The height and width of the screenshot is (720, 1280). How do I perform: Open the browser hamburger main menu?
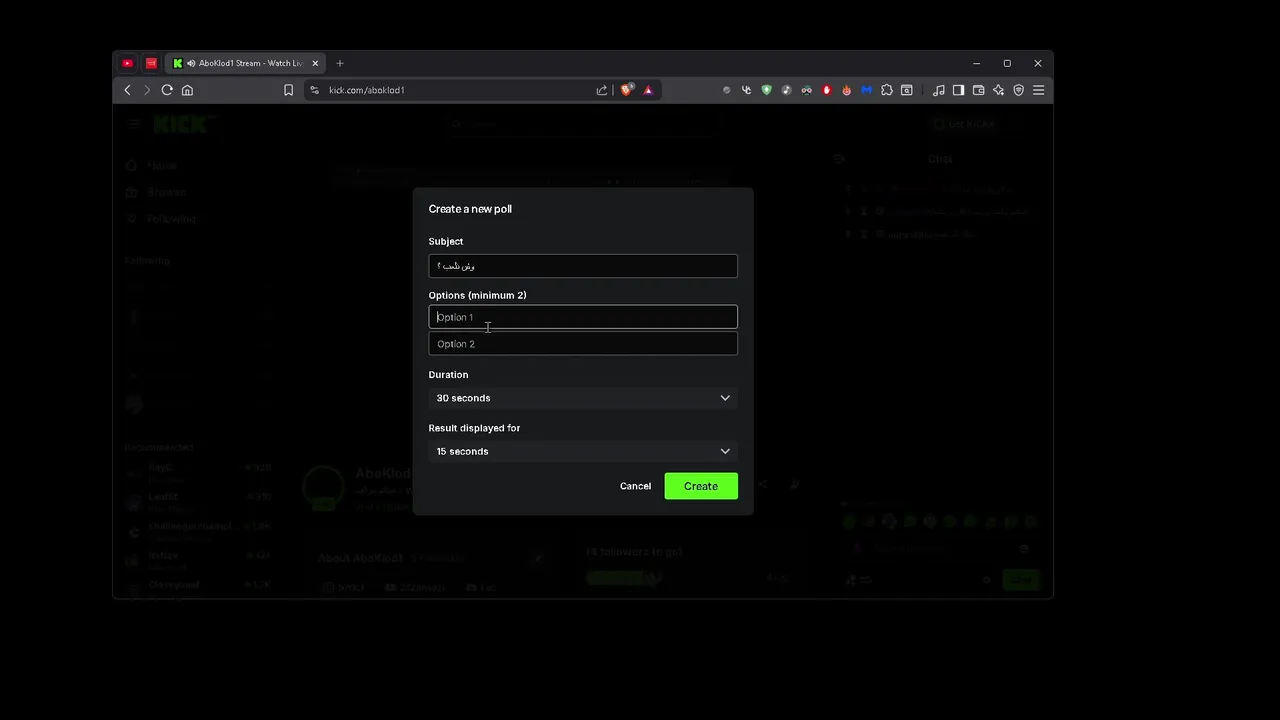pos(1038,90)
